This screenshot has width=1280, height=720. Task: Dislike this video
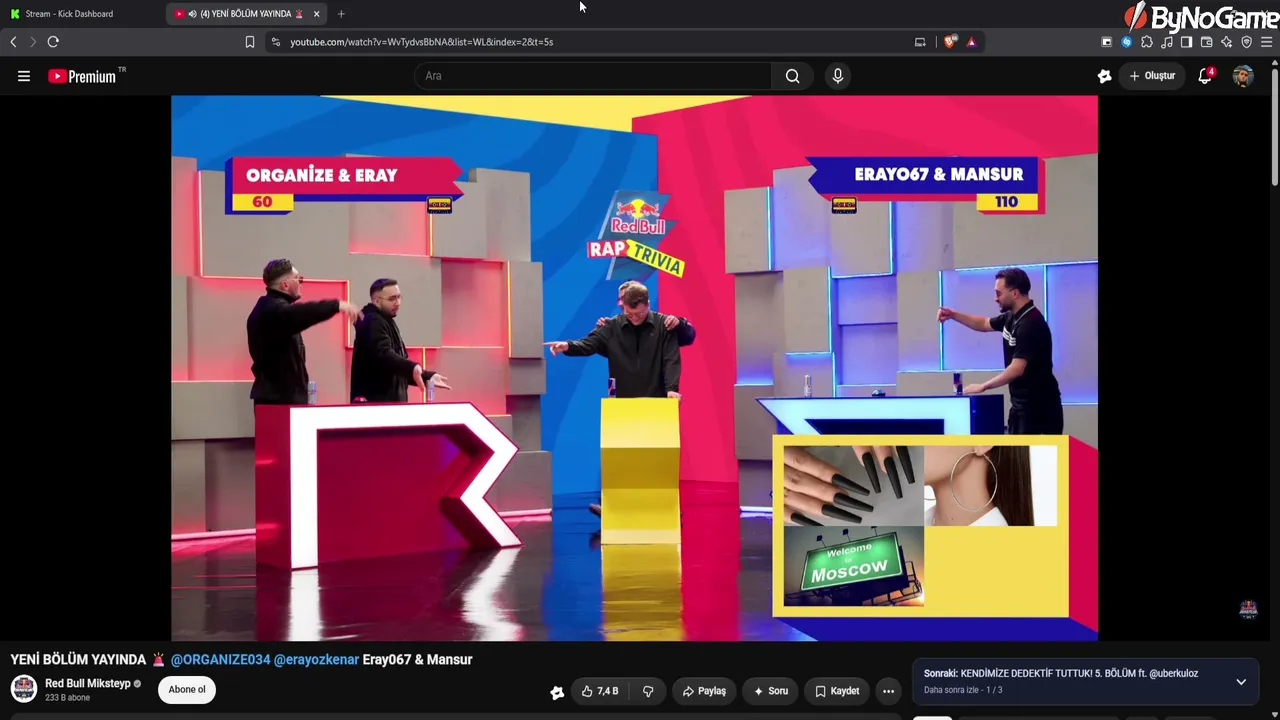coord(648,691)
